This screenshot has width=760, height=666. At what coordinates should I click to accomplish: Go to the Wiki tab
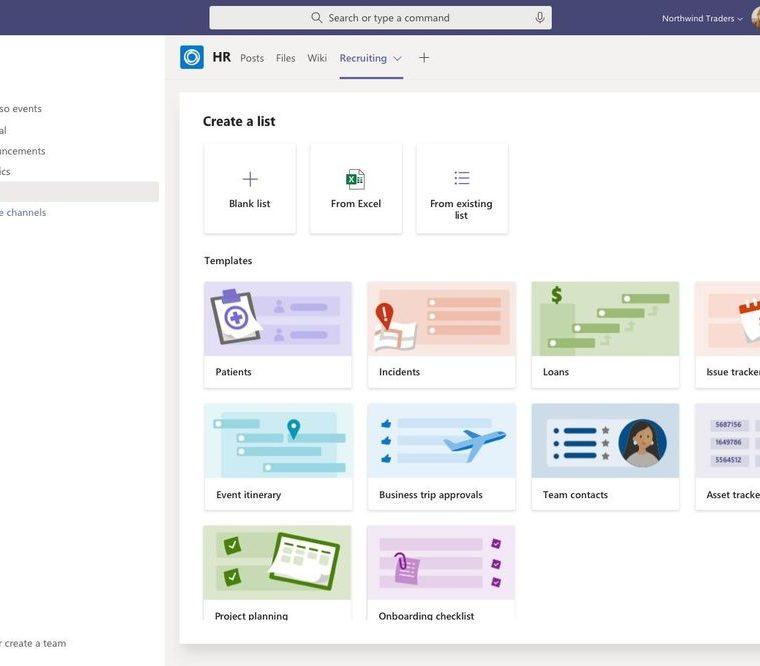pyautogui.click(x=317, y=58)
